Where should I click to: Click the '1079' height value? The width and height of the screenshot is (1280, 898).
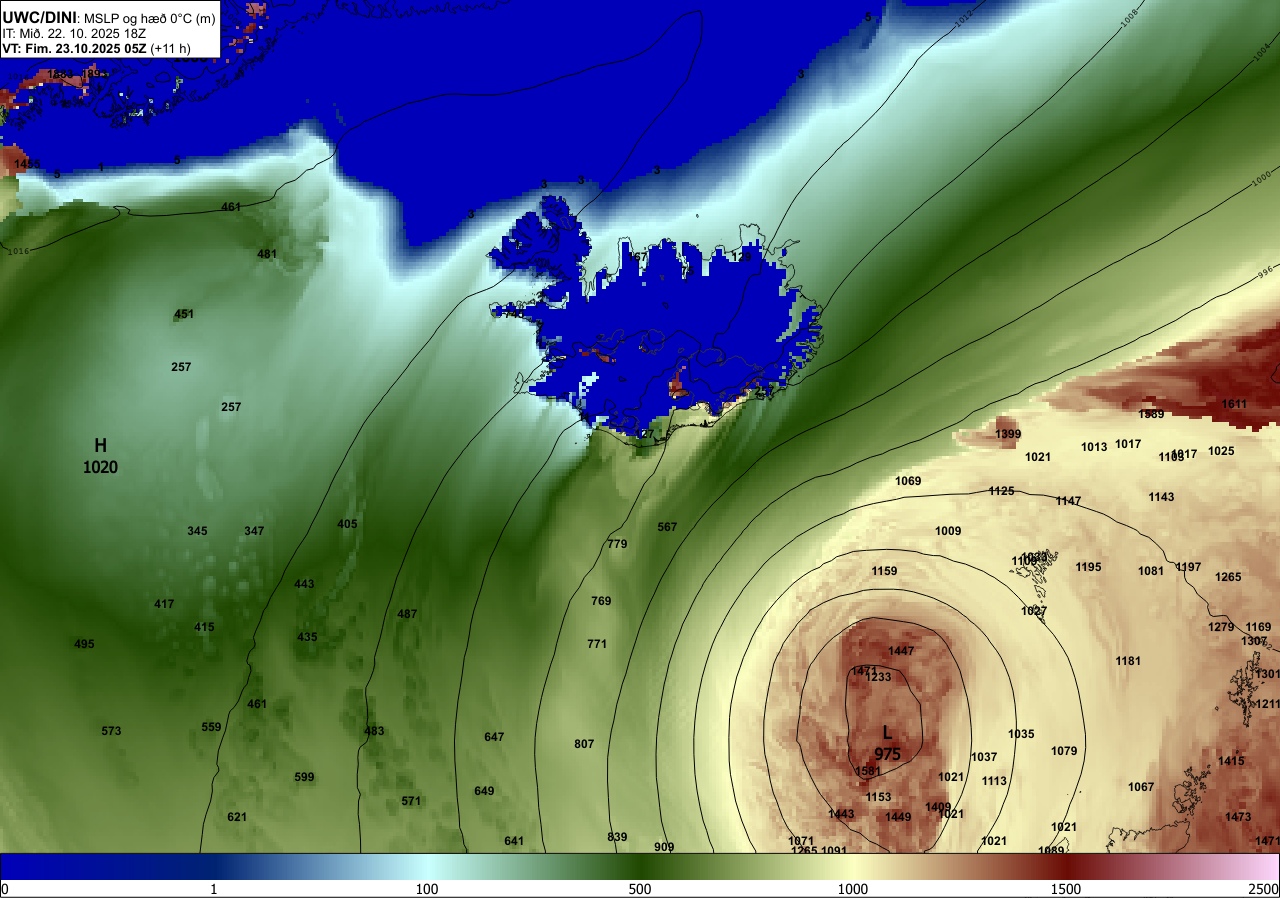pos(1064,751)
